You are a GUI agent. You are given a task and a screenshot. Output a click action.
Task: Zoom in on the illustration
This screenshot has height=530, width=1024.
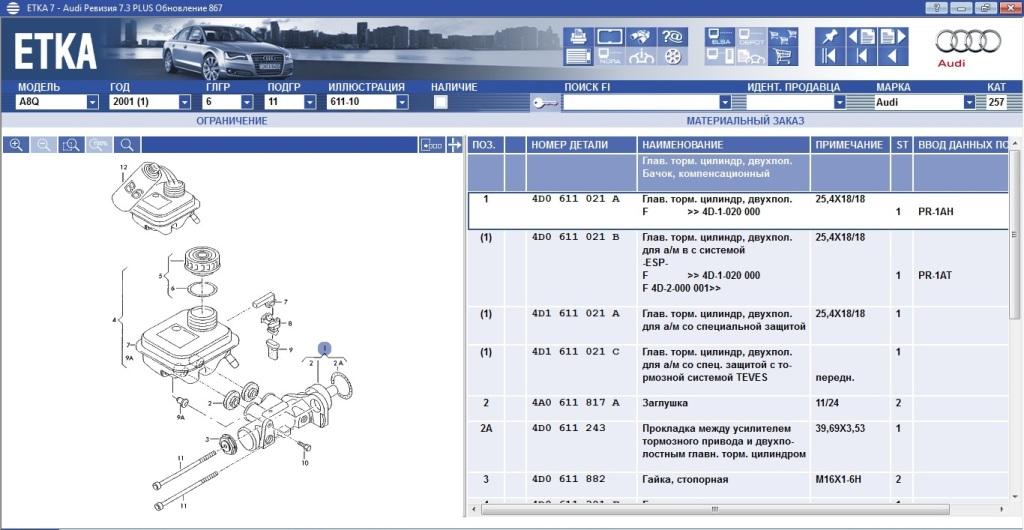(x=16, y=145)
